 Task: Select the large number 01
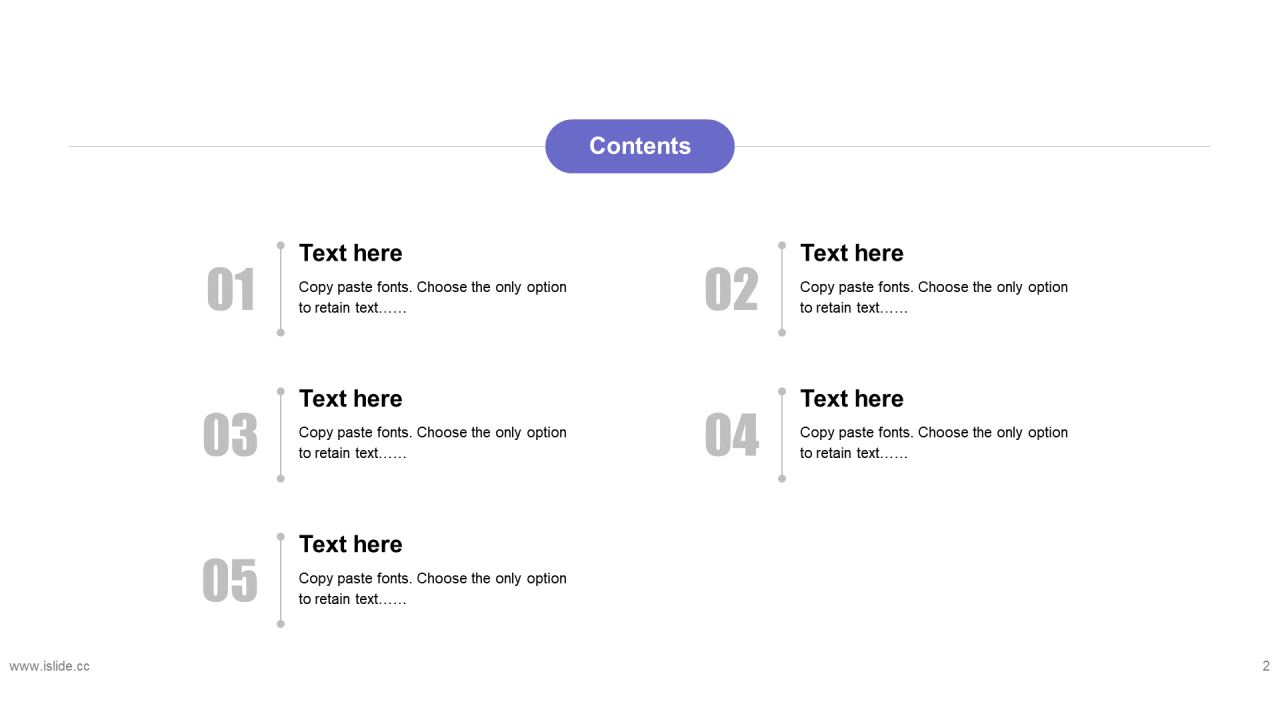coord(231,290)
